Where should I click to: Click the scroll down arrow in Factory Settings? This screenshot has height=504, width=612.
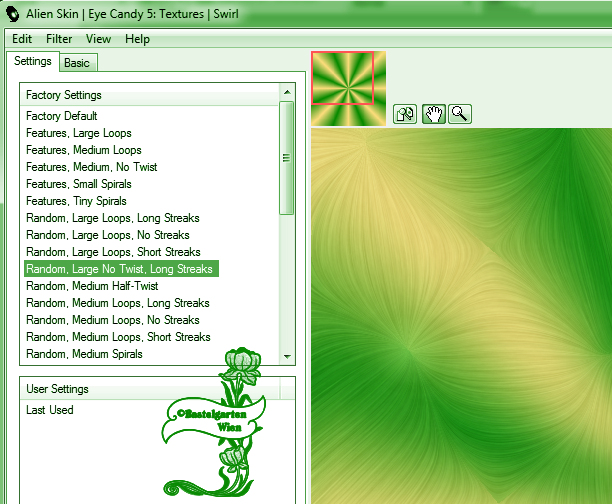tap(287, 356)
